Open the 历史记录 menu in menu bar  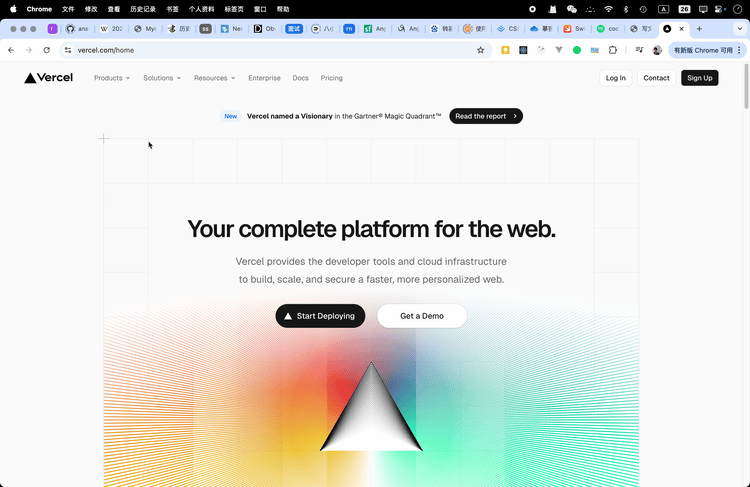(143, 9)
